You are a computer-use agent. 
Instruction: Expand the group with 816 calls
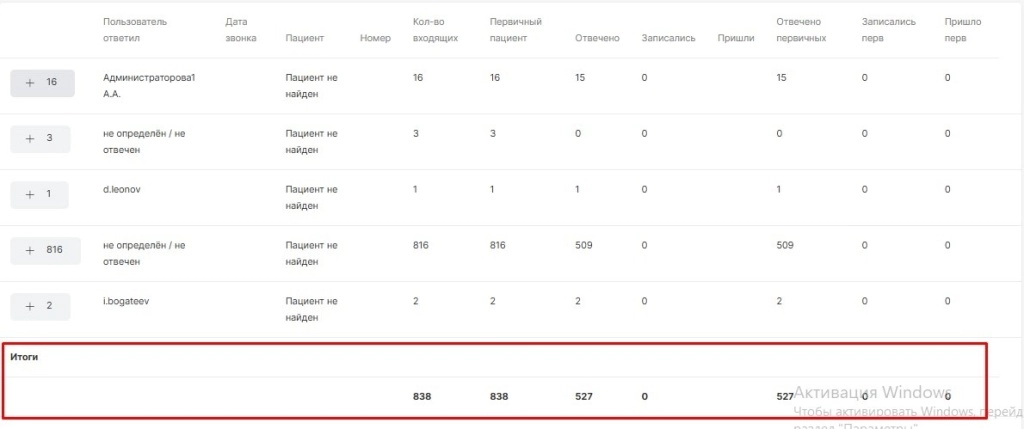point(44,250)
